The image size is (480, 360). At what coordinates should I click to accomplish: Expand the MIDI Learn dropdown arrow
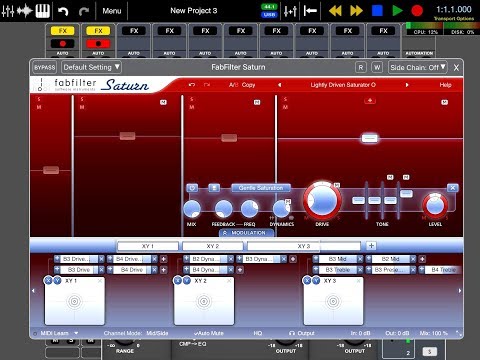click(x=76, y=333)
